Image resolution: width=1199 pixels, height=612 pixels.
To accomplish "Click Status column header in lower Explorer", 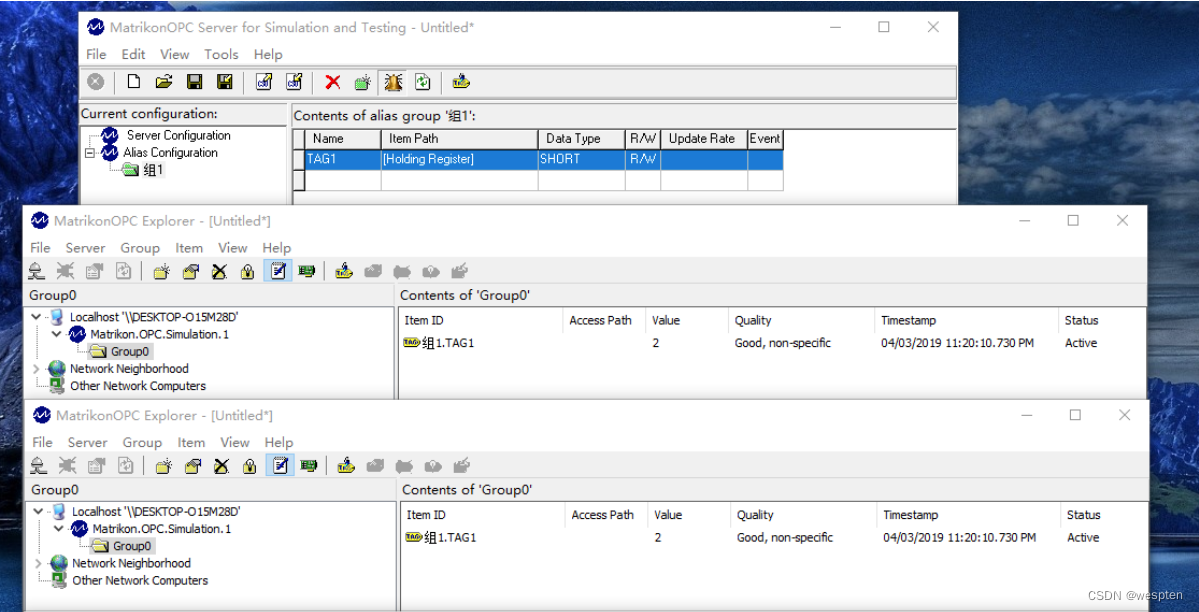I will pyautogui.click(x=1103, y=515).
